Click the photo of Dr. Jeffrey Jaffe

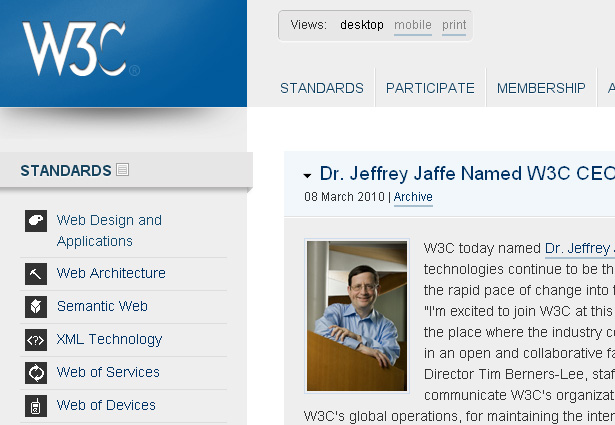357,316
